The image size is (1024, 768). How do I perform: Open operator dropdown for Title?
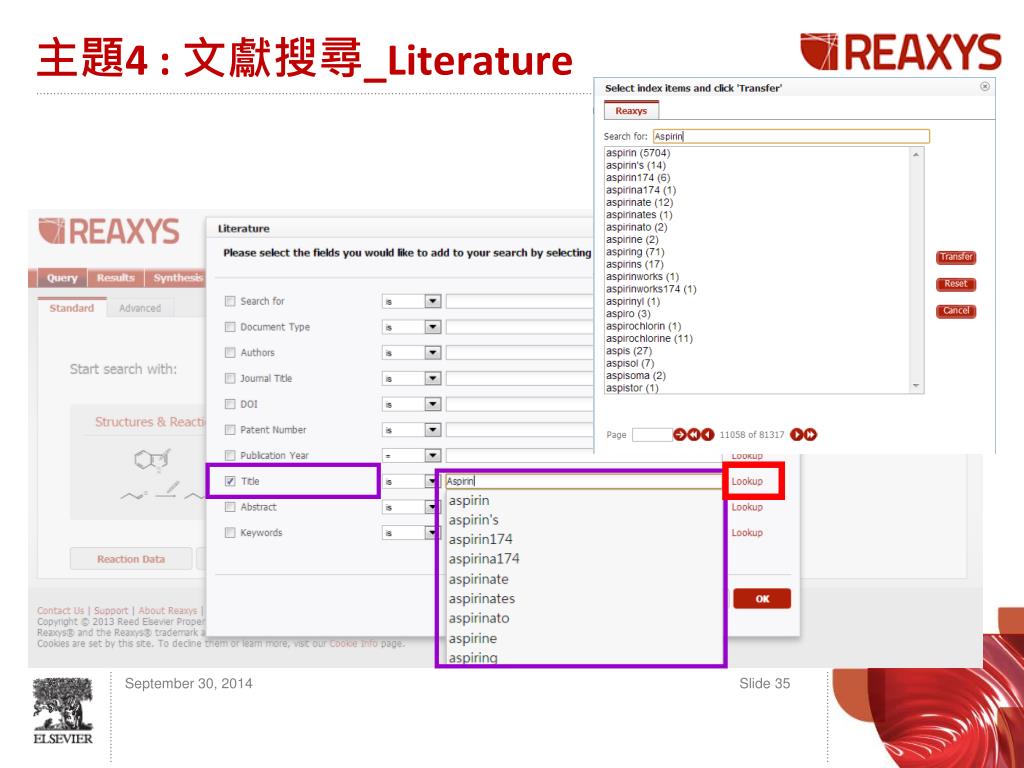[431, 481]
